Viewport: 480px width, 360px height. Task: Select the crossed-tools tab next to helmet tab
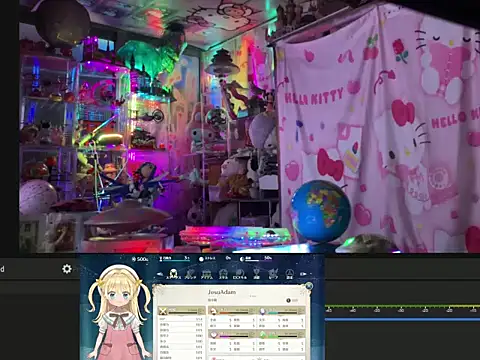coord(190,274)
